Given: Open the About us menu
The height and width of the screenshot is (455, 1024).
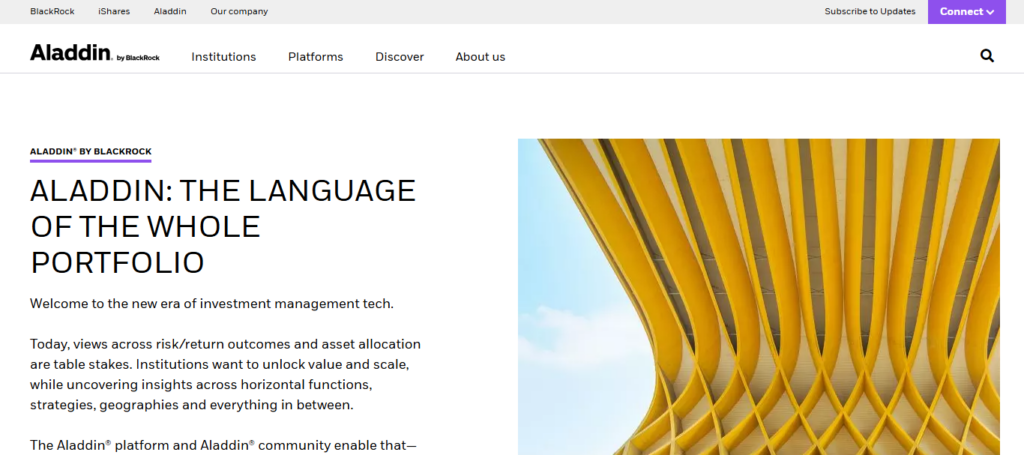Looking at the screenshot, I should tap(480, 57).
